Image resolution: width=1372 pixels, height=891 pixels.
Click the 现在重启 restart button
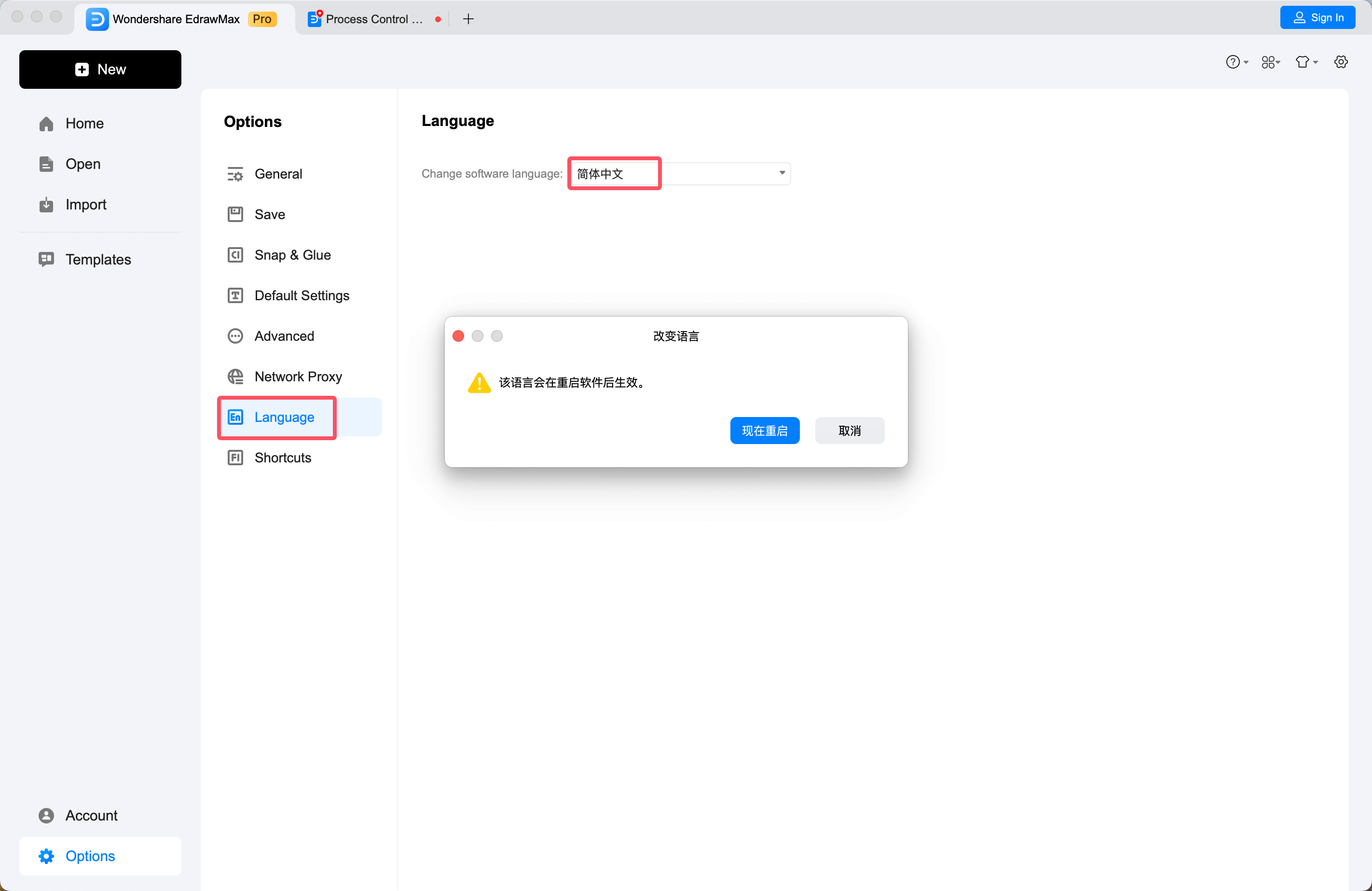click(x=765, y=430)
